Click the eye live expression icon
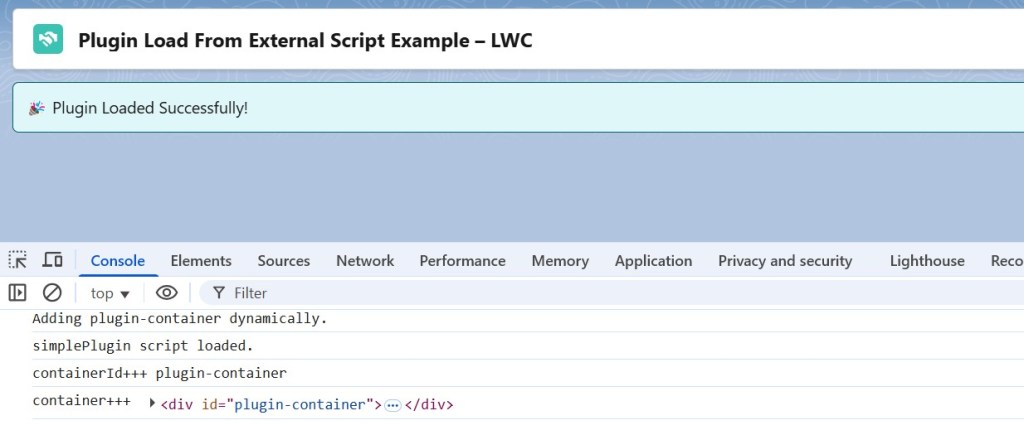Screen dimensions: 1024x430 pos(167,293)
